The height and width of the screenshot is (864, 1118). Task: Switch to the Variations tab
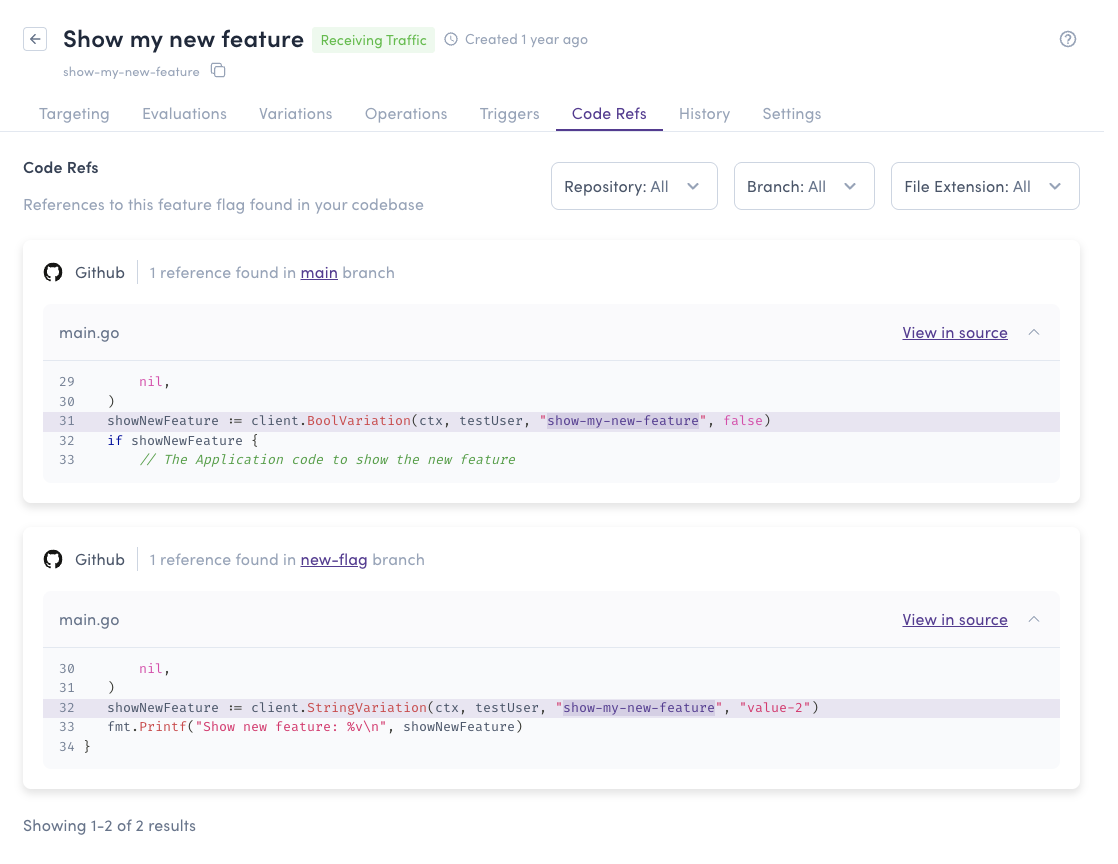(x=295, y=113)
